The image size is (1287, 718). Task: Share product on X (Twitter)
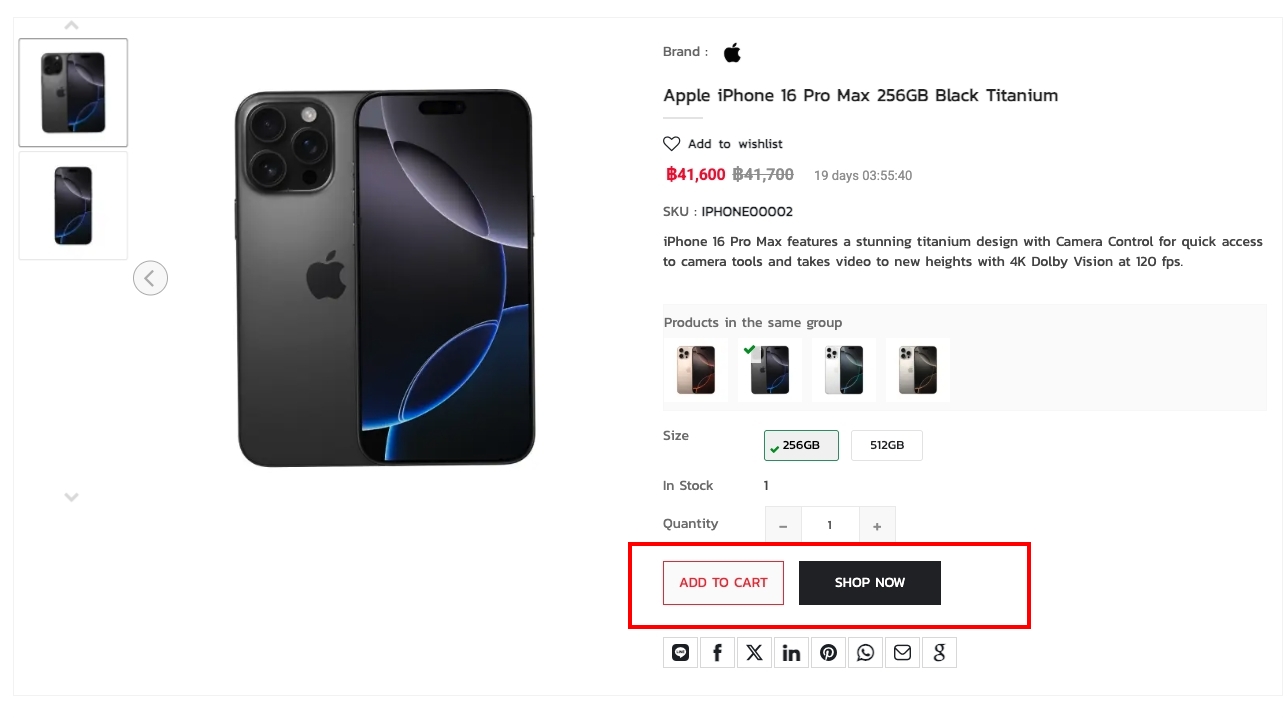pyautogui.click(x=755, y=653)
